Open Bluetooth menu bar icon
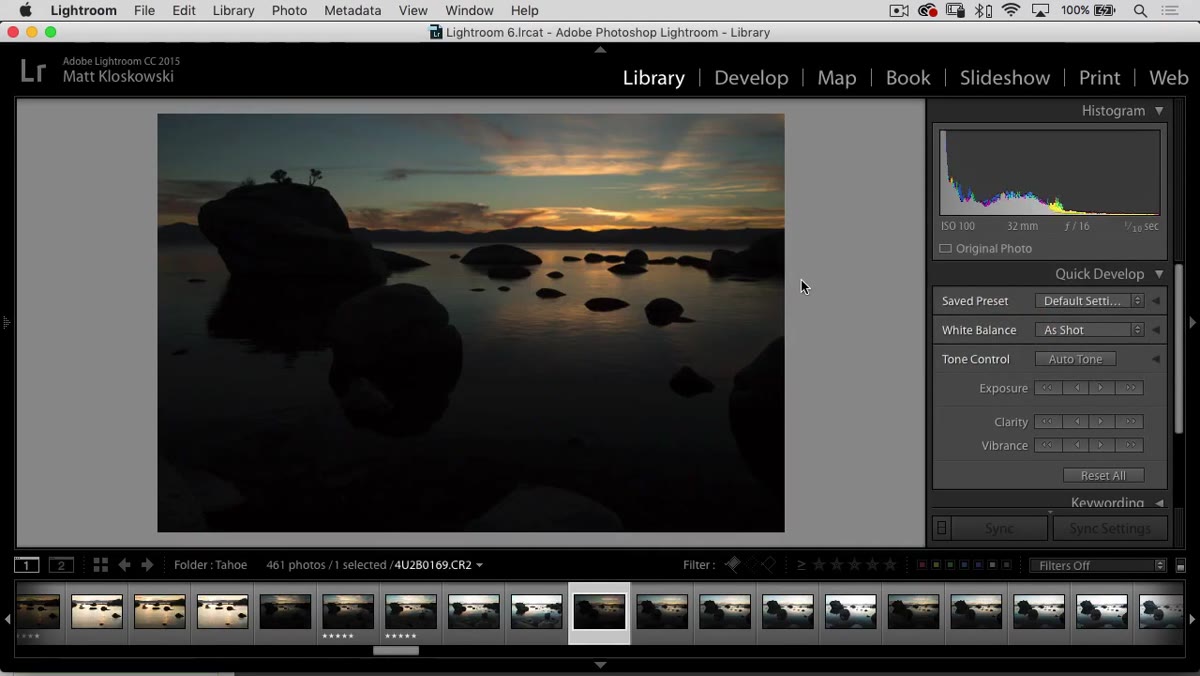This screenshot has width=1200, height=676. (984, 10)
